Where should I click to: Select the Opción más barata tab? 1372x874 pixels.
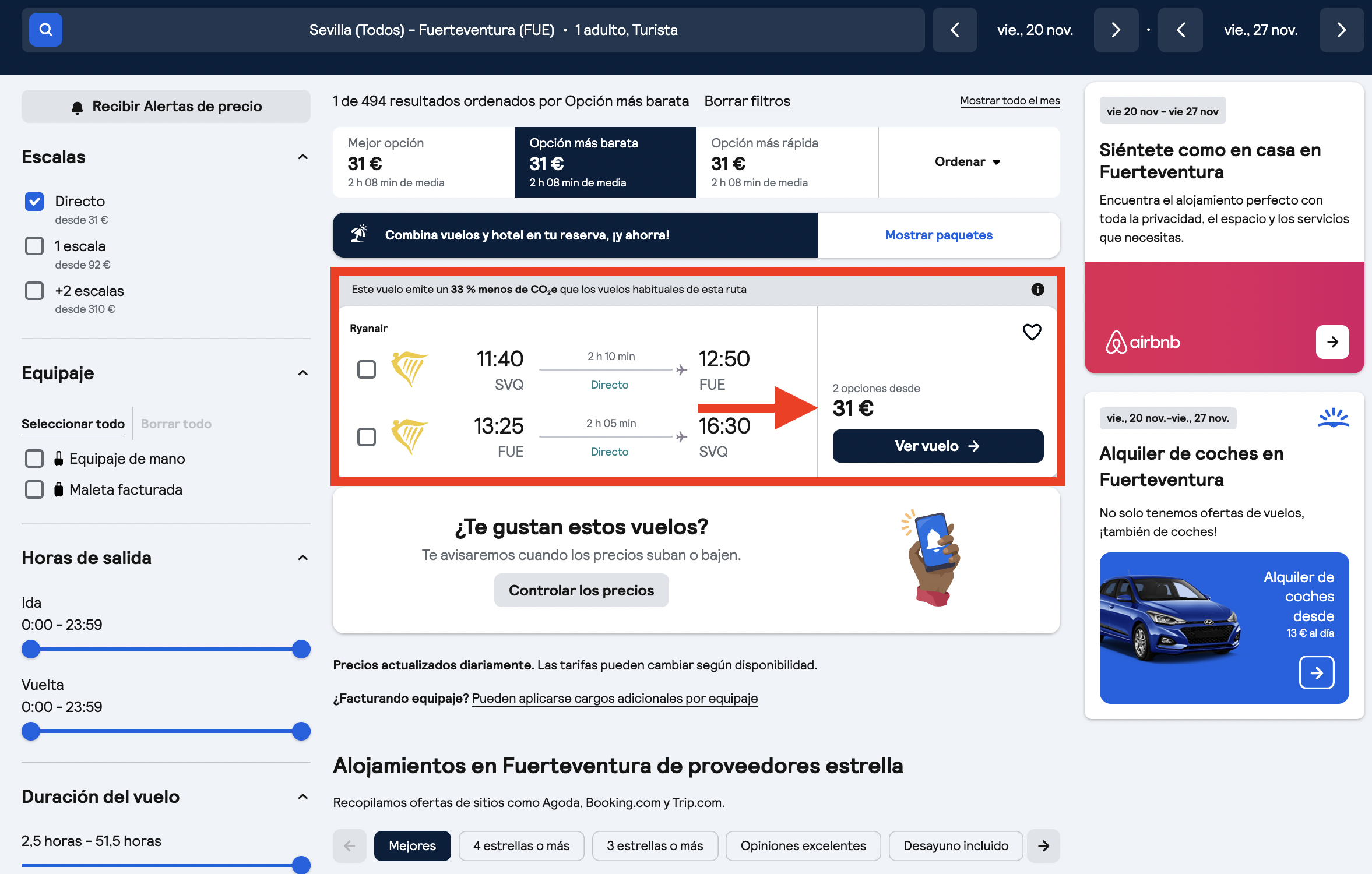(x=605, y=163)
